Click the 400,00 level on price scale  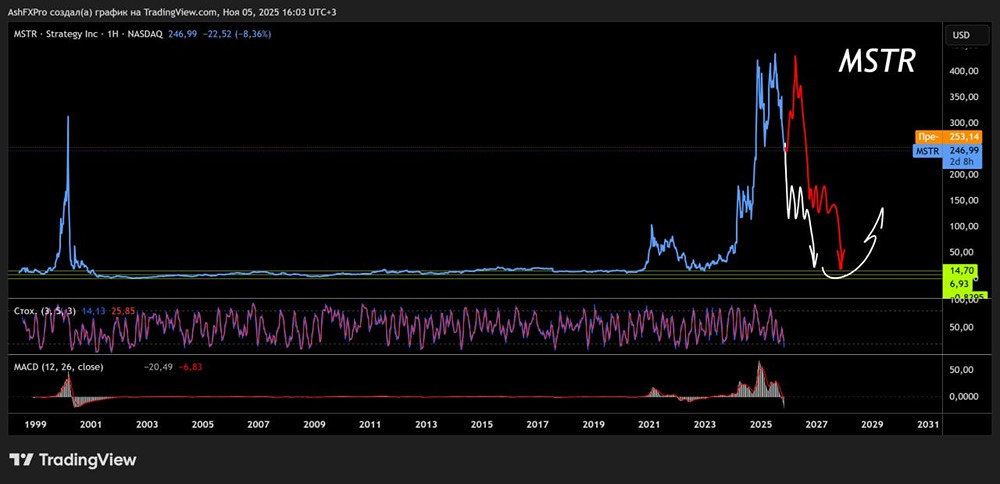[964, 72]
